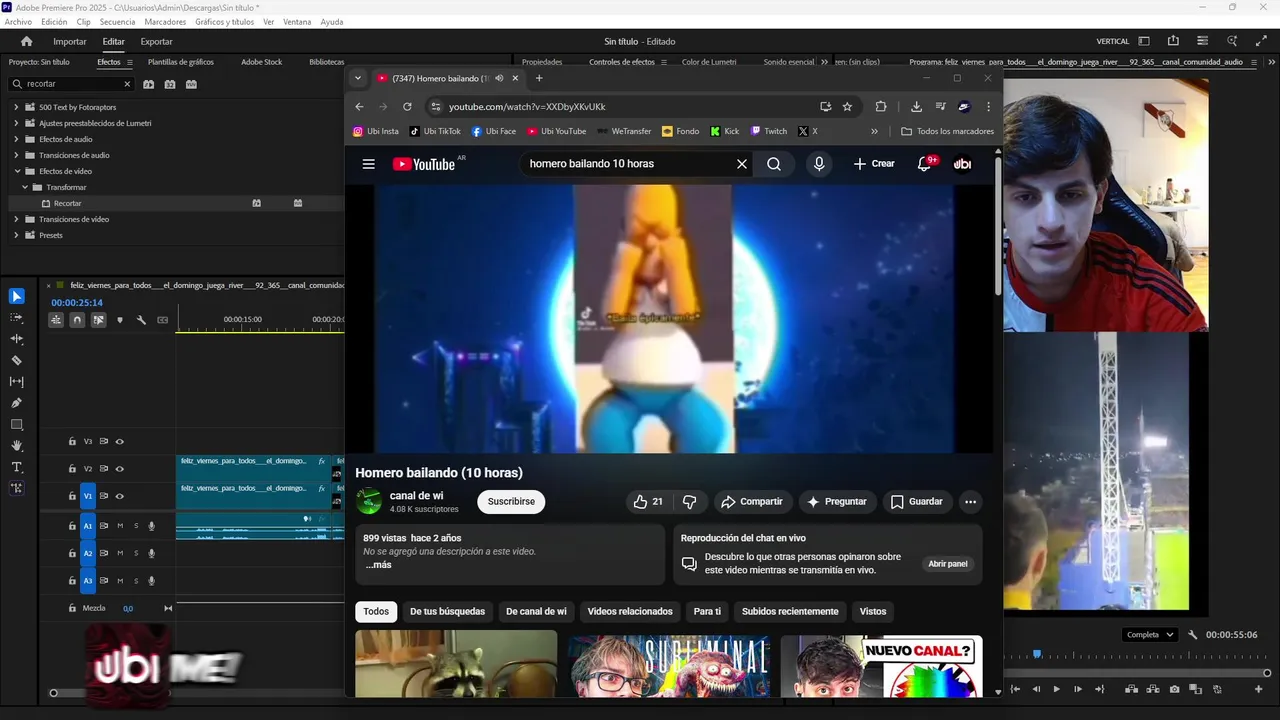
Task: Click the YouTube search magnifier button
Action: (774, 164)
